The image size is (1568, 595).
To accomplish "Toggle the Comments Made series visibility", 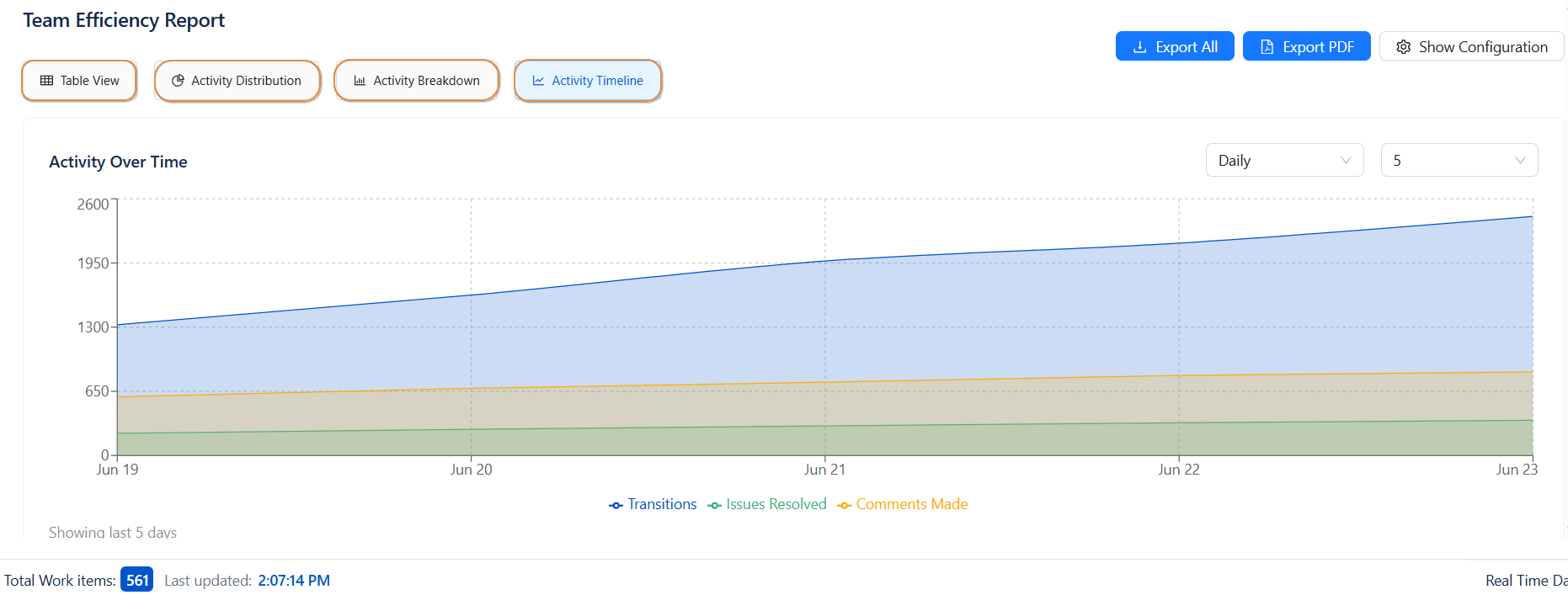I will (x=911, y=504).
